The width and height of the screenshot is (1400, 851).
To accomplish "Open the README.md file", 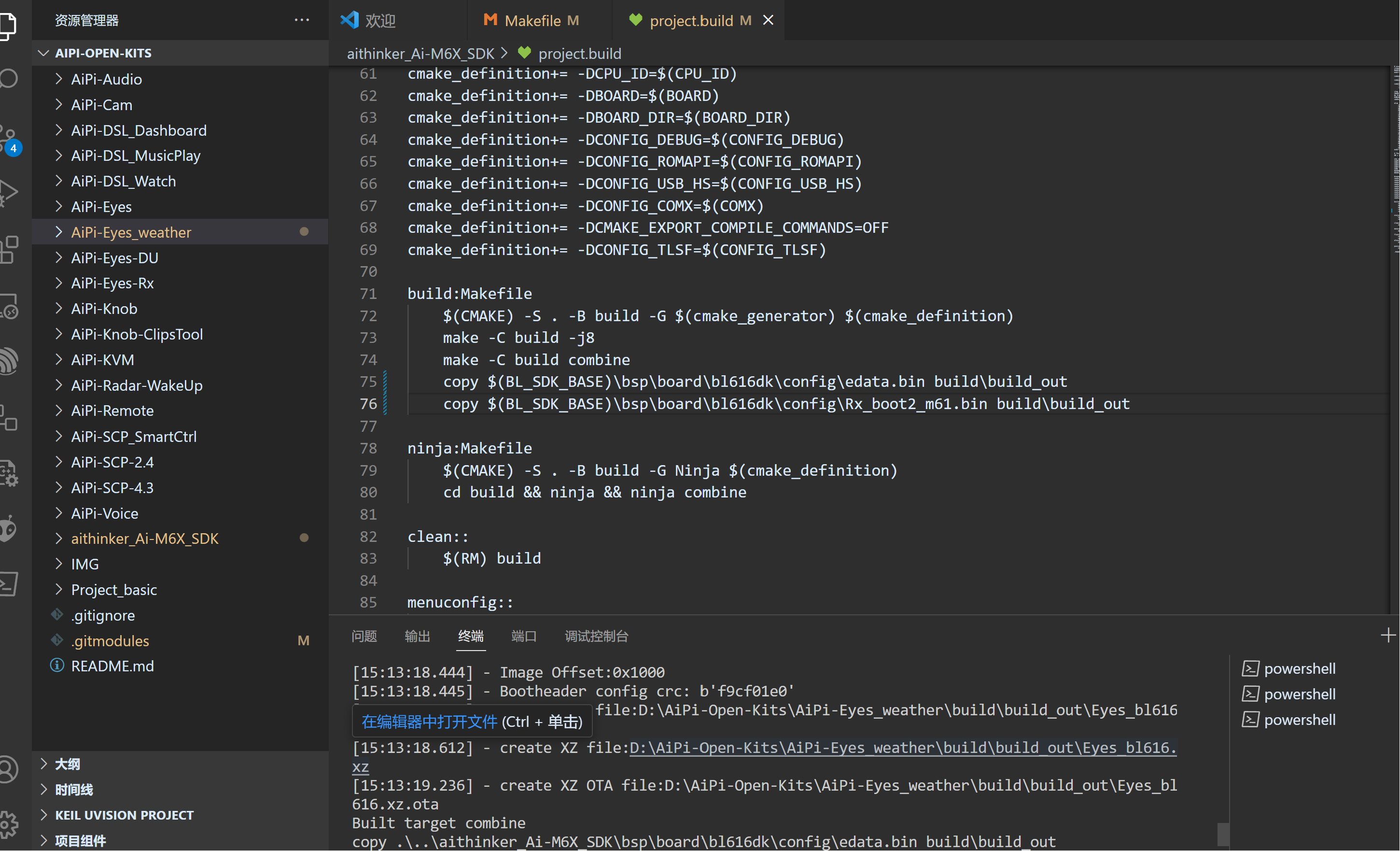I will click(x=180, y=666).
